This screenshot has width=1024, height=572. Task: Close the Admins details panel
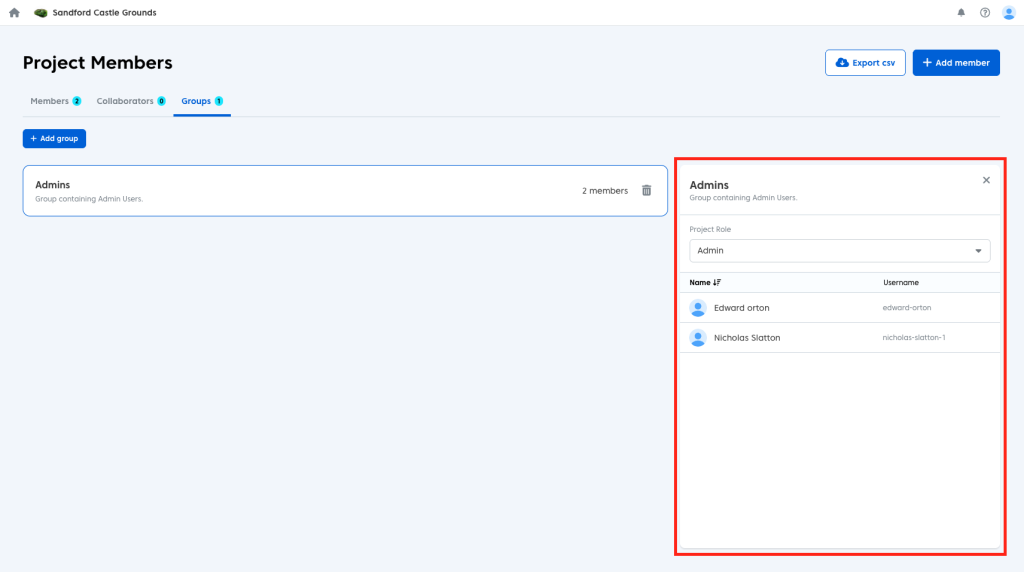click(x=986, y=180)
